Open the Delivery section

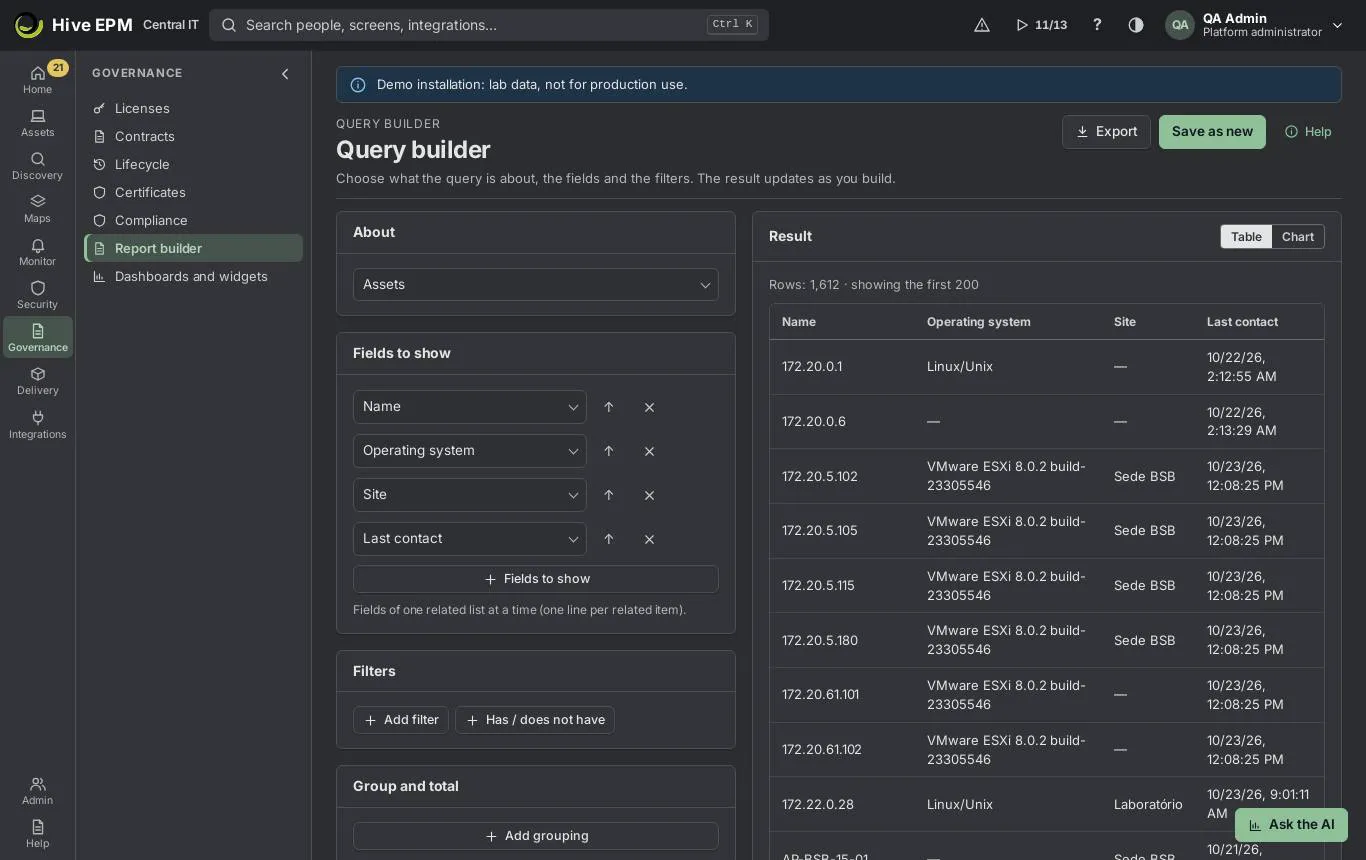click(37, 381)
